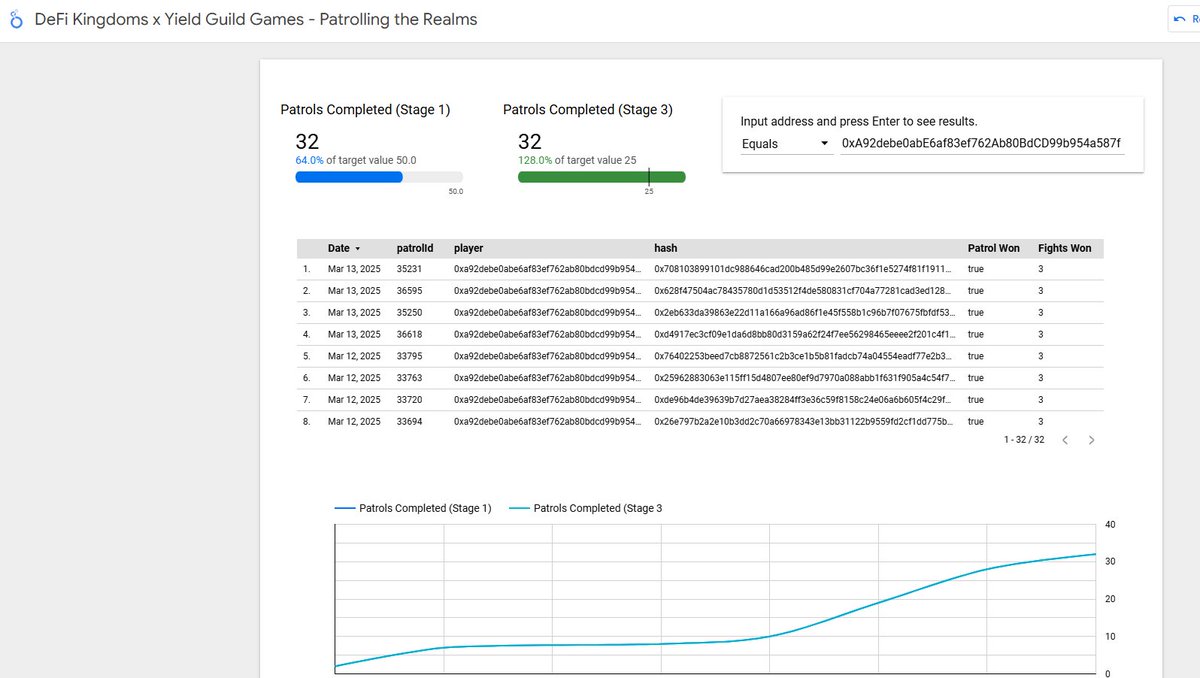This screenshot has height=678, width=1200.
Task: Click patrolId 36595 cell
Action: (x=409, y=291)
